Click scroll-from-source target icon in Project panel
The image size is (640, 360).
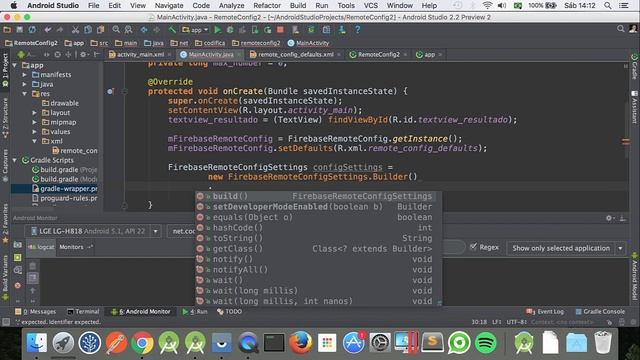(x=58, y=55)
